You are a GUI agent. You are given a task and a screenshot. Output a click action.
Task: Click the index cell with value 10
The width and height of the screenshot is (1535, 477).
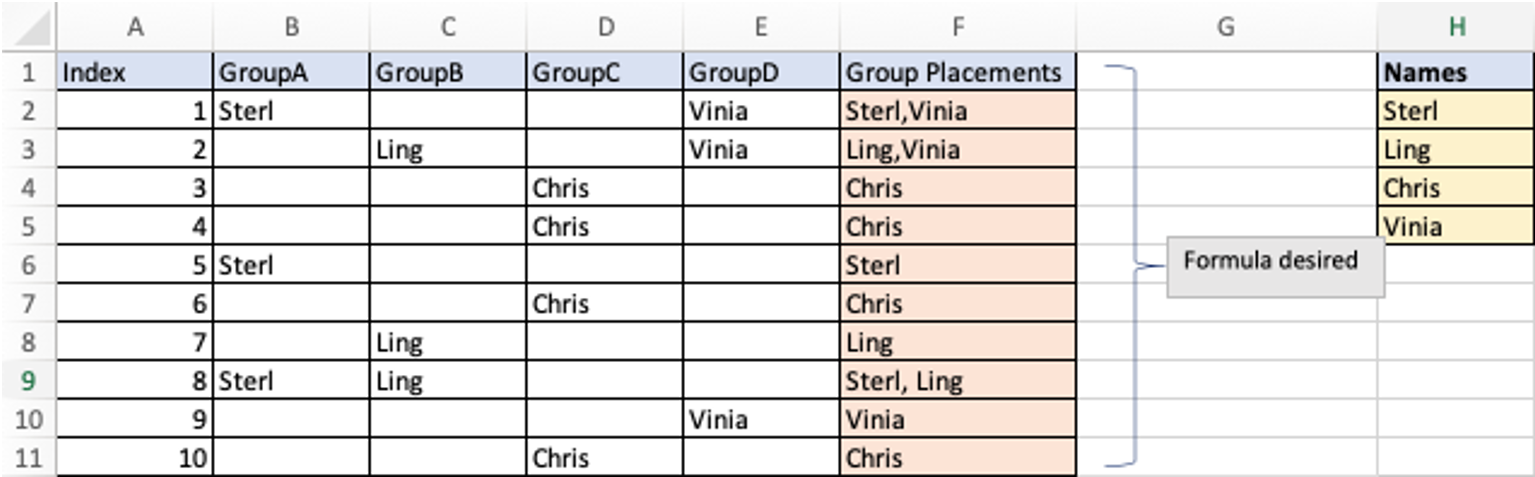pyautogui.click(x=135, y=458)
